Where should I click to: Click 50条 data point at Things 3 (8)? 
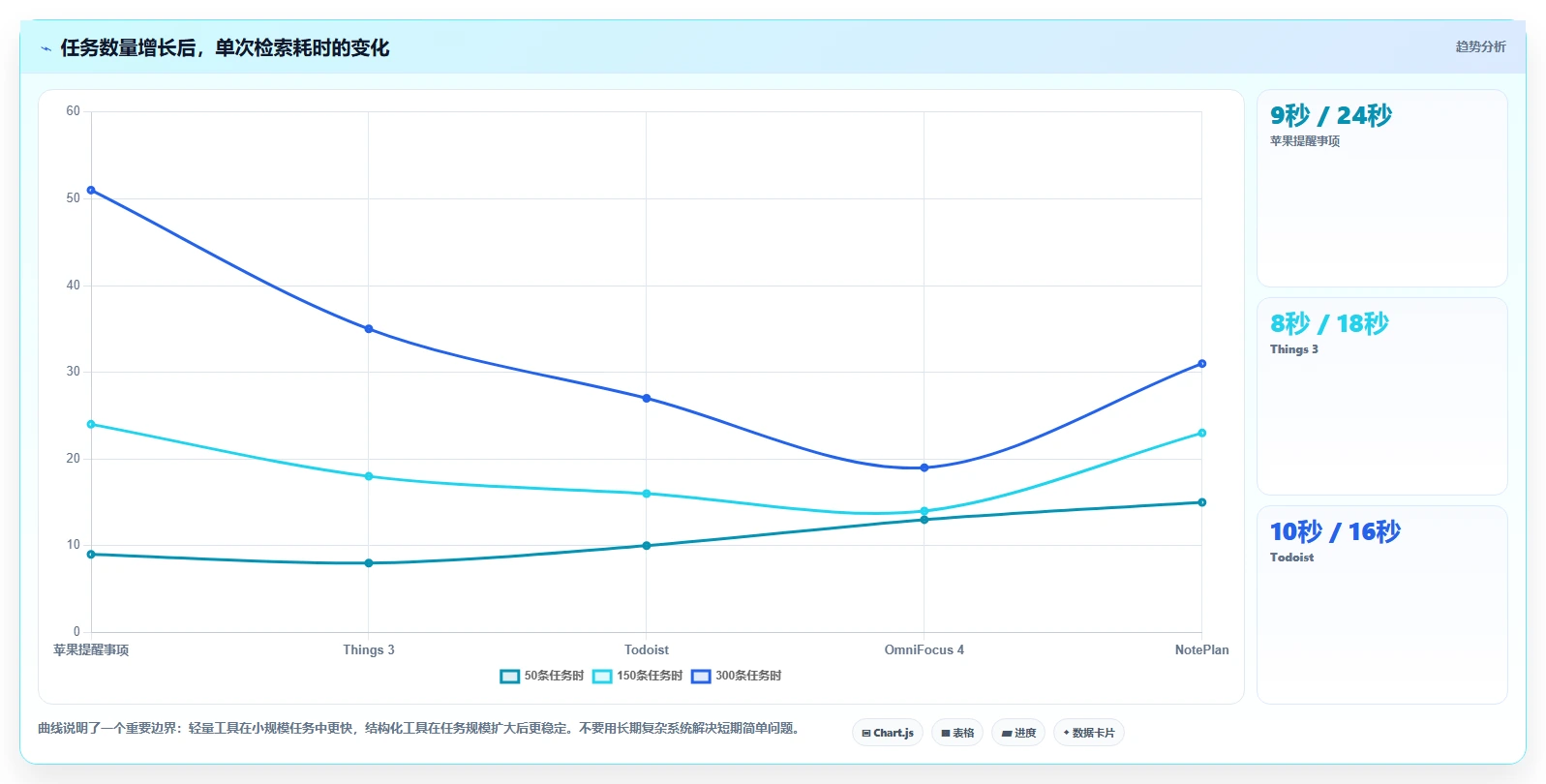click(369, 563)
